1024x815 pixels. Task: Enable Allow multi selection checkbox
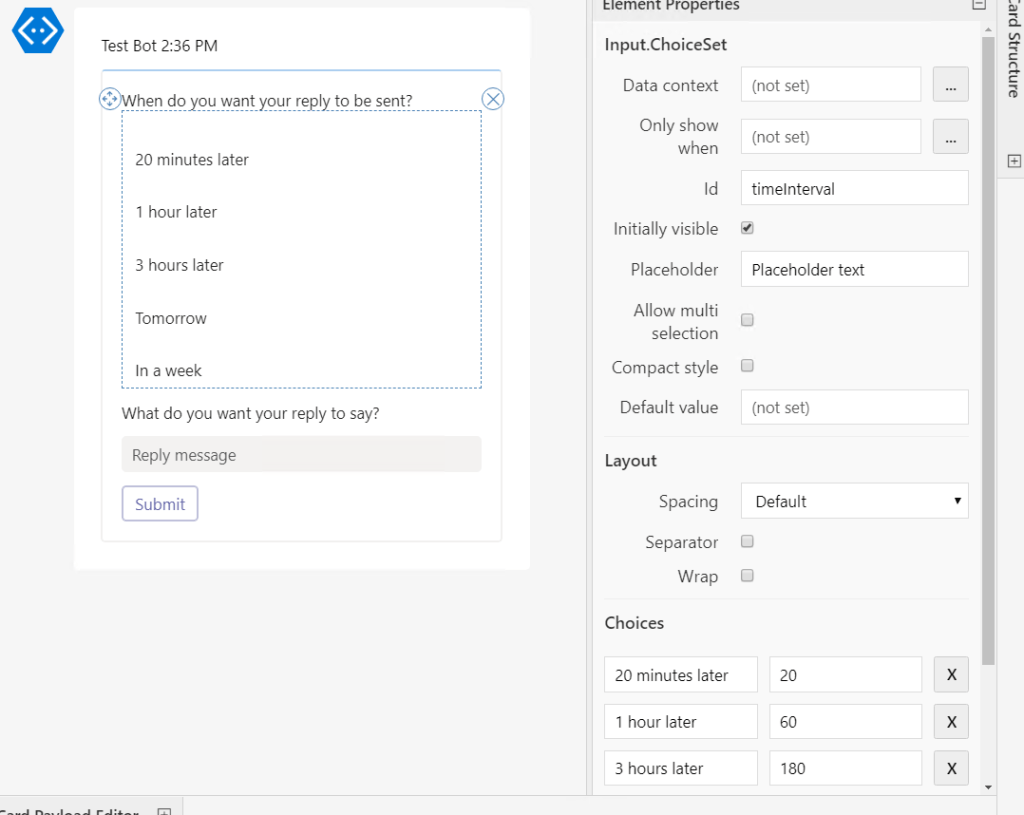click(747, 320)
